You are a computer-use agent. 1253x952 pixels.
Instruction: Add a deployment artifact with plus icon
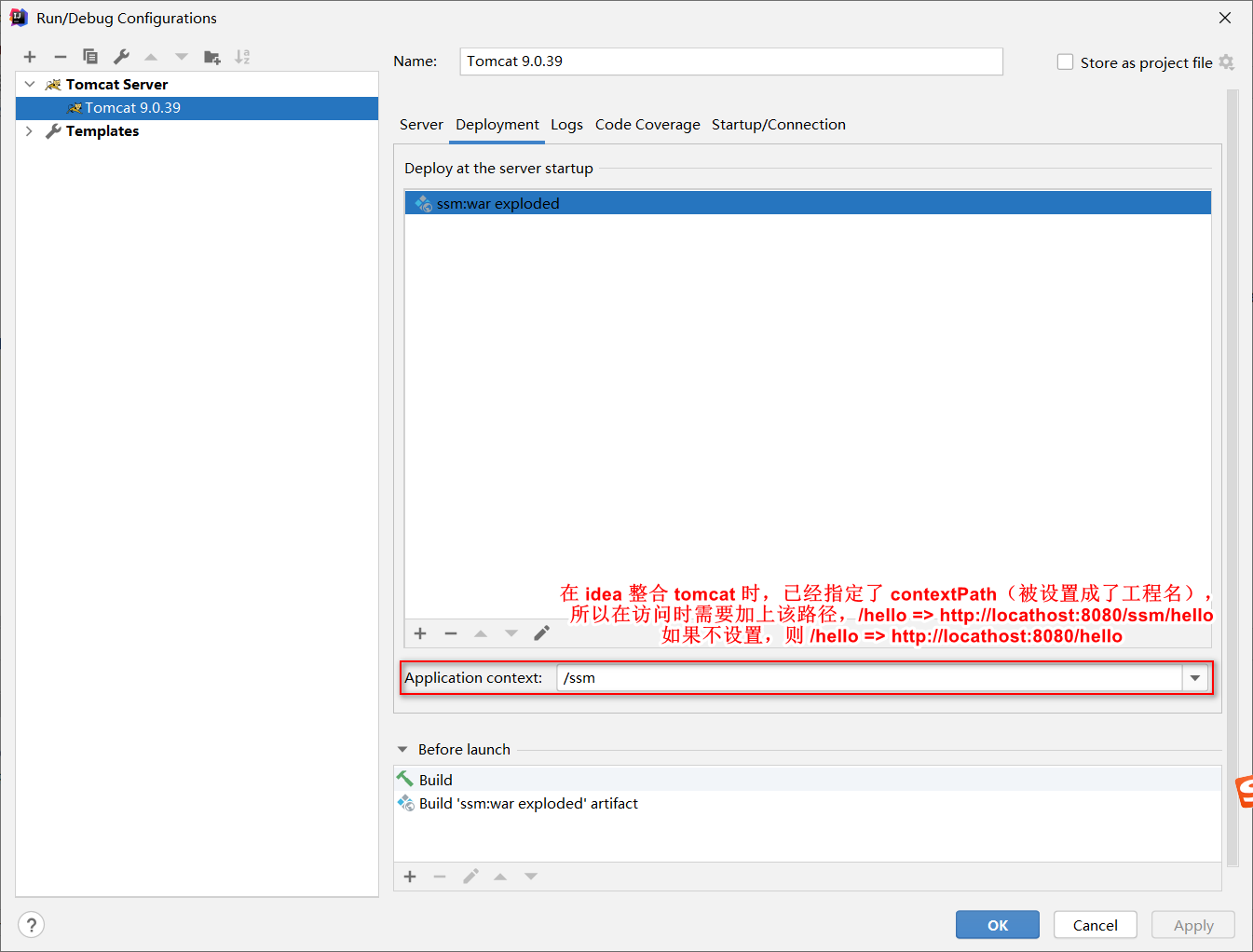click(420, 632)
